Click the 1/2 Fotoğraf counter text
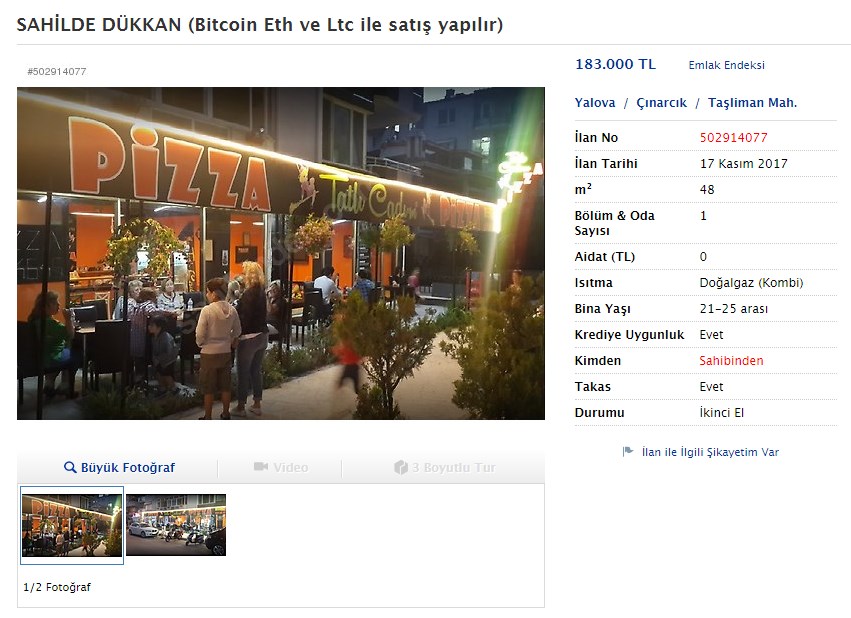 pyautogui.click(x=57, y=587)
